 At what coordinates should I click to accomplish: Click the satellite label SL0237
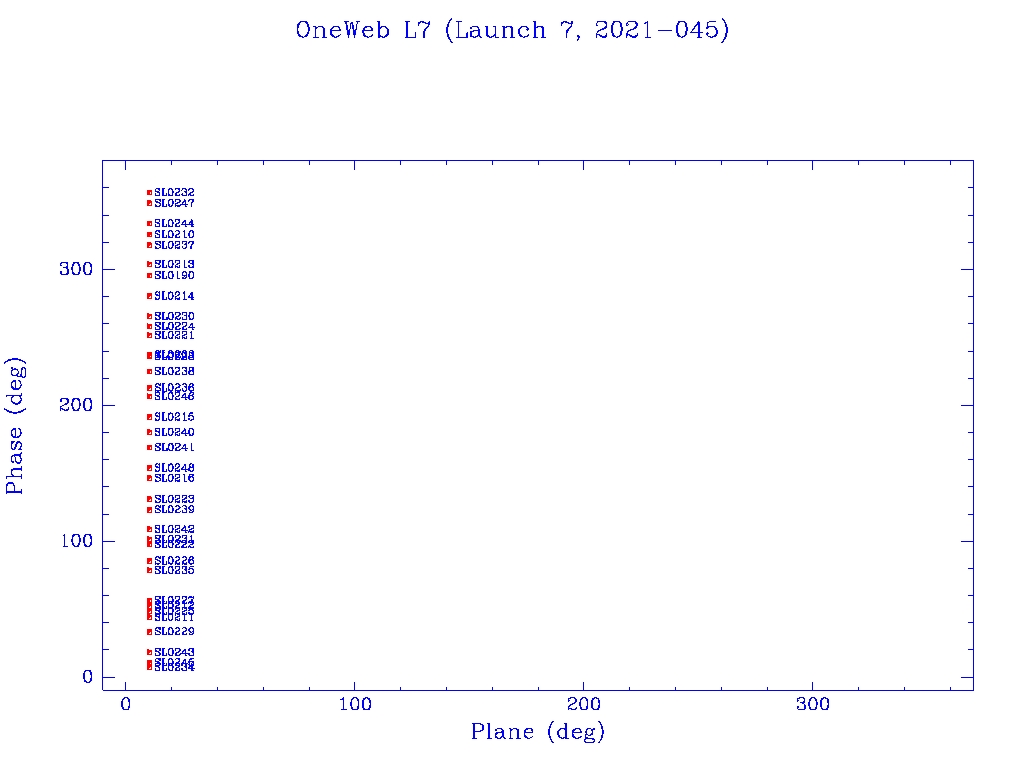(x=174, y=246)
